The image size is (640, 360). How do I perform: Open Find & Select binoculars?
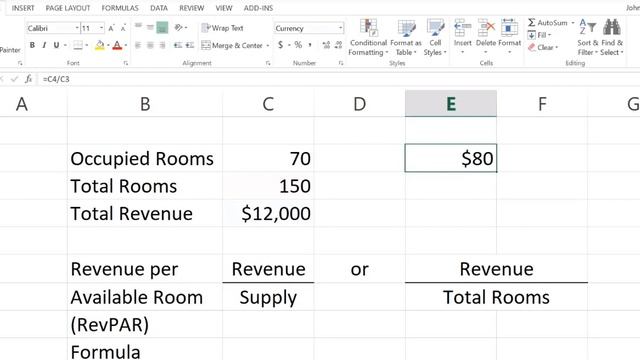(x=611, y=37)
